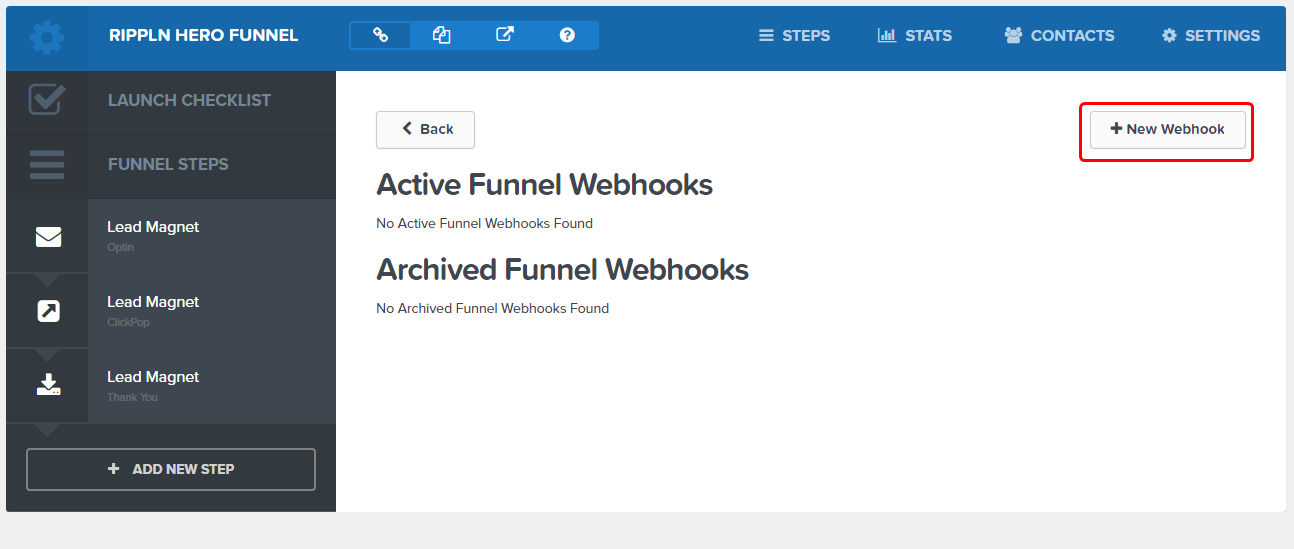Click the launch checklist checkmark icon
Screen dimensions: 1294x549
47,100
